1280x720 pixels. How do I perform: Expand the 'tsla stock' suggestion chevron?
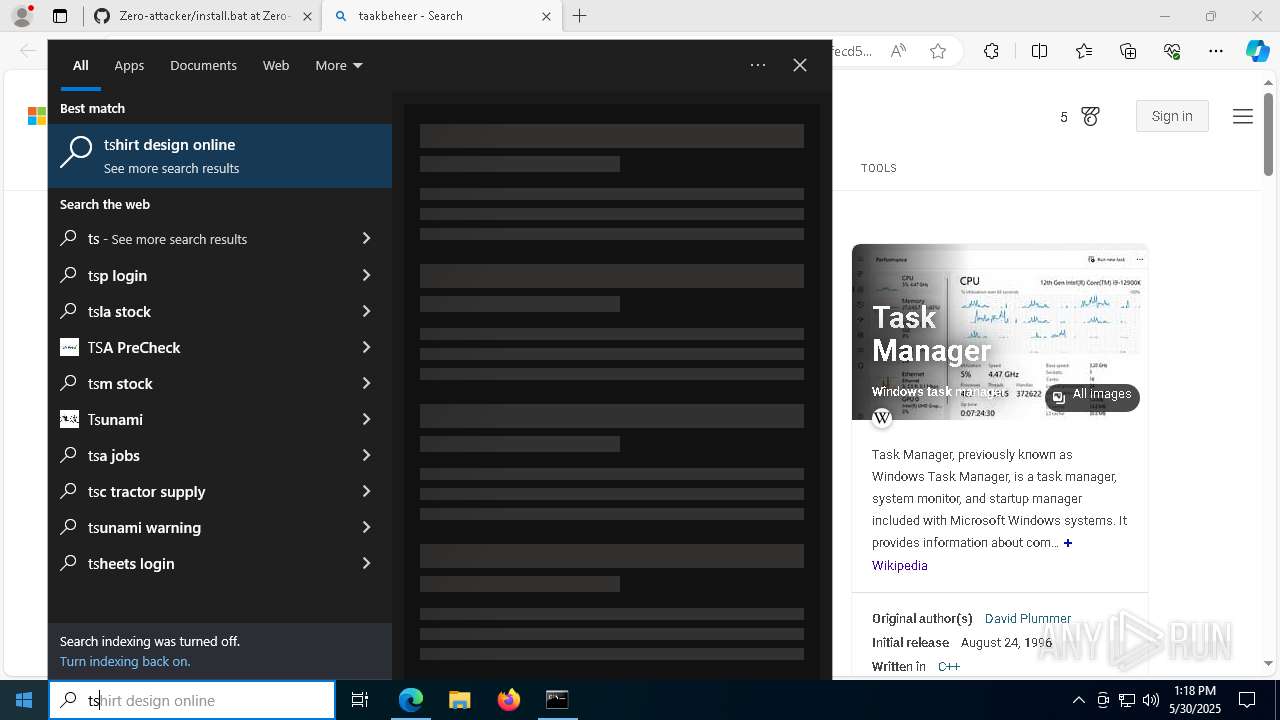[x=366, y=311]
